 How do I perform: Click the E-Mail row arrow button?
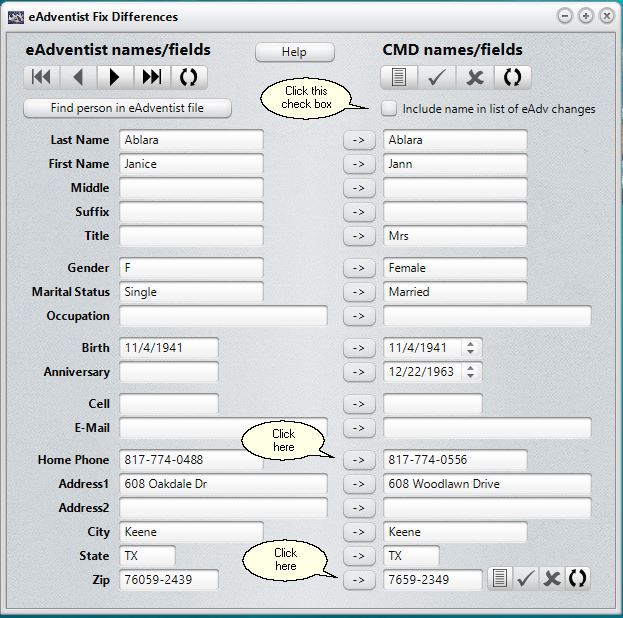pos(359,428)
